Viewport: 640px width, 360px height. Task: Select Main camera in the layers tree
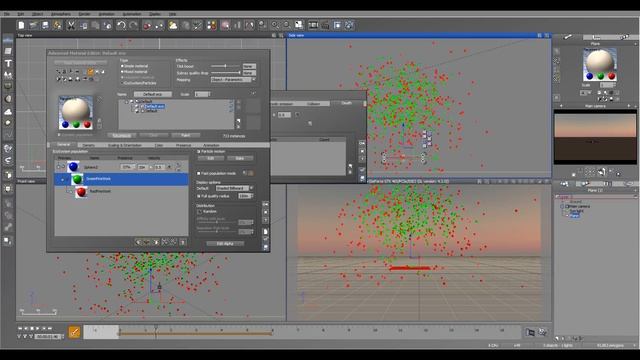click(x=578, y=207)
